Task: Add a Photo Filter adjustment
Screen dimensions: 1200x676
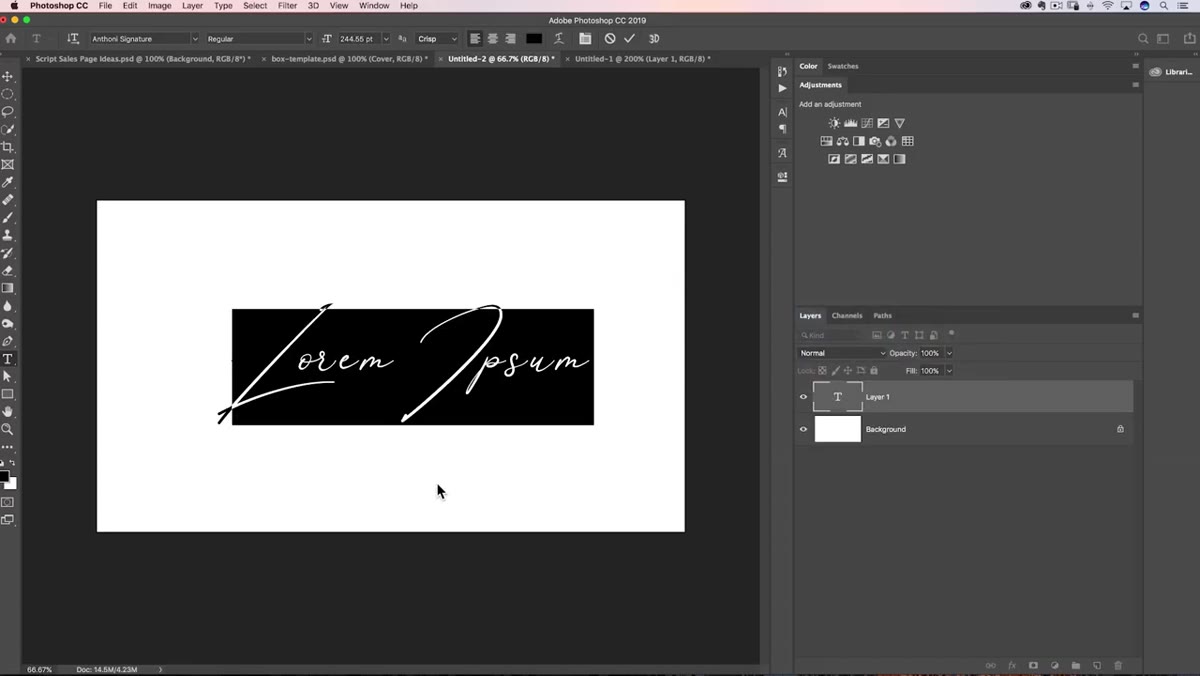Action: [x=875, y=141]
